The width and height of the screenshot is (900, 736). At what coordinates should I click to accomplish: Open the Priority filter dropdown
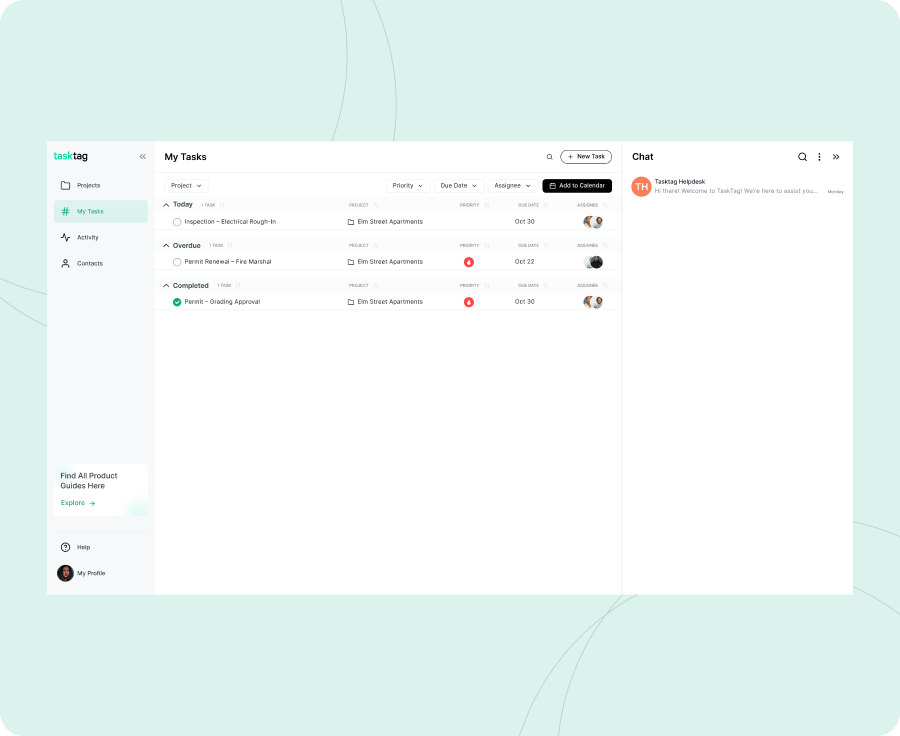tap(408, 186)
